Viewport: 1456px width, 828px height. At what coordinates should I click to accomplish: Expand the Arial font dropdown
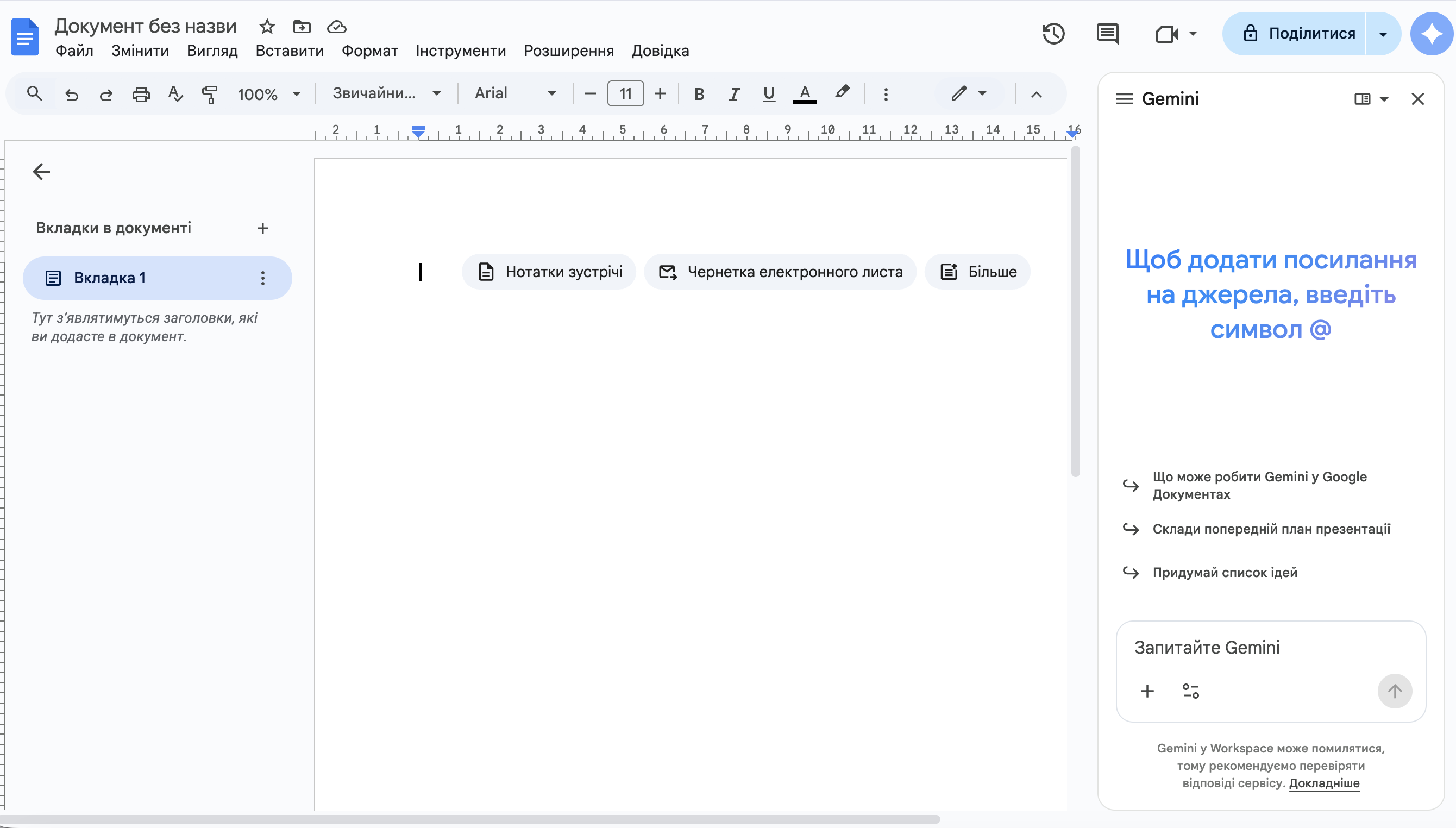point(515,93)
